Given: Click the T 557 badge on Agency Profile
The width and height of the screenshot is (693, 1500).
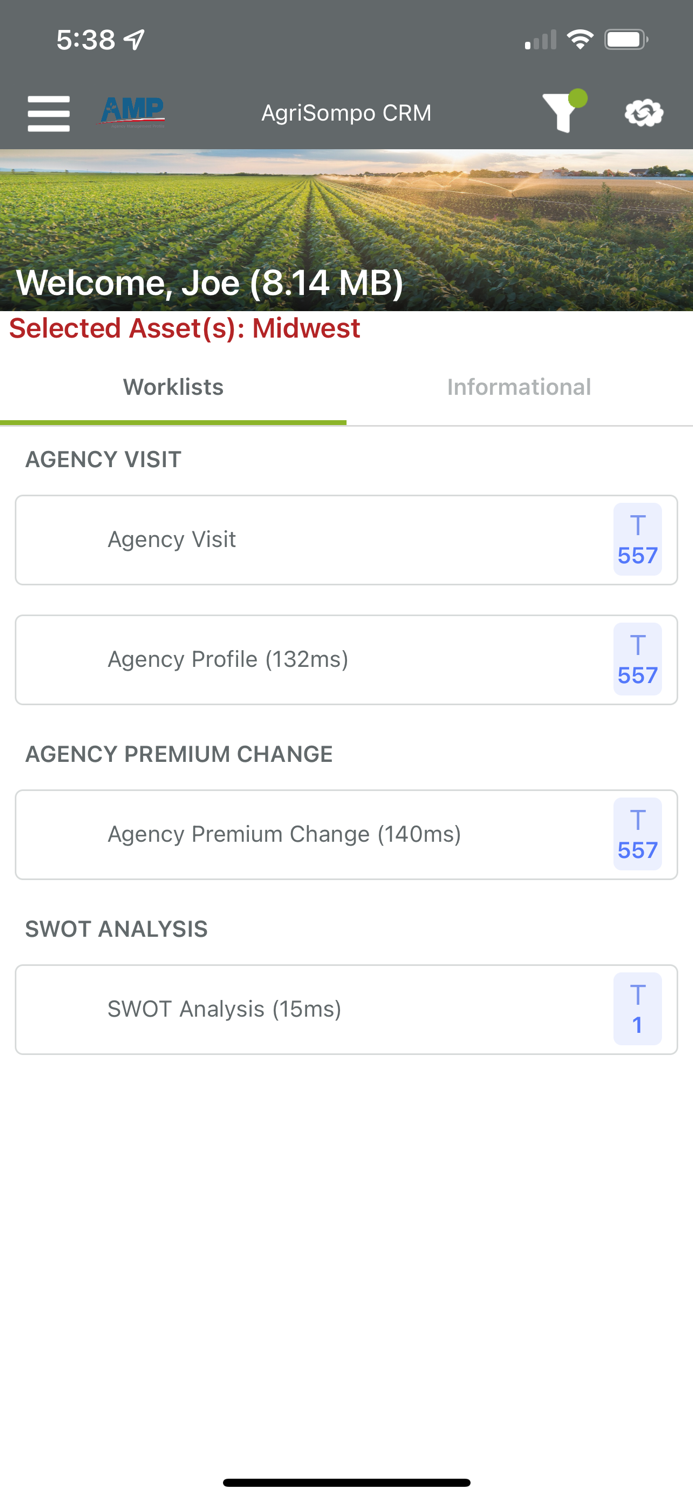Looking at the screenshot, I should [637, 660].
